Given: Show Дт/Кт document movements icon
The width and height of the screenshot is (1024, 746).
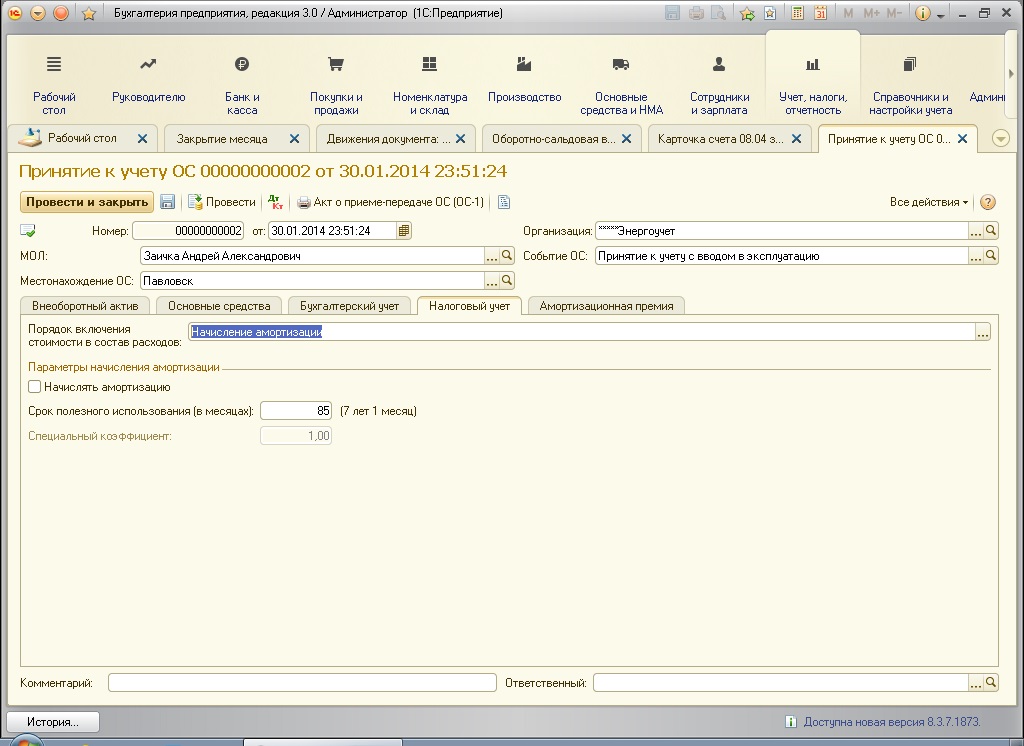Looking at the screenshot, I should point(276,203).
